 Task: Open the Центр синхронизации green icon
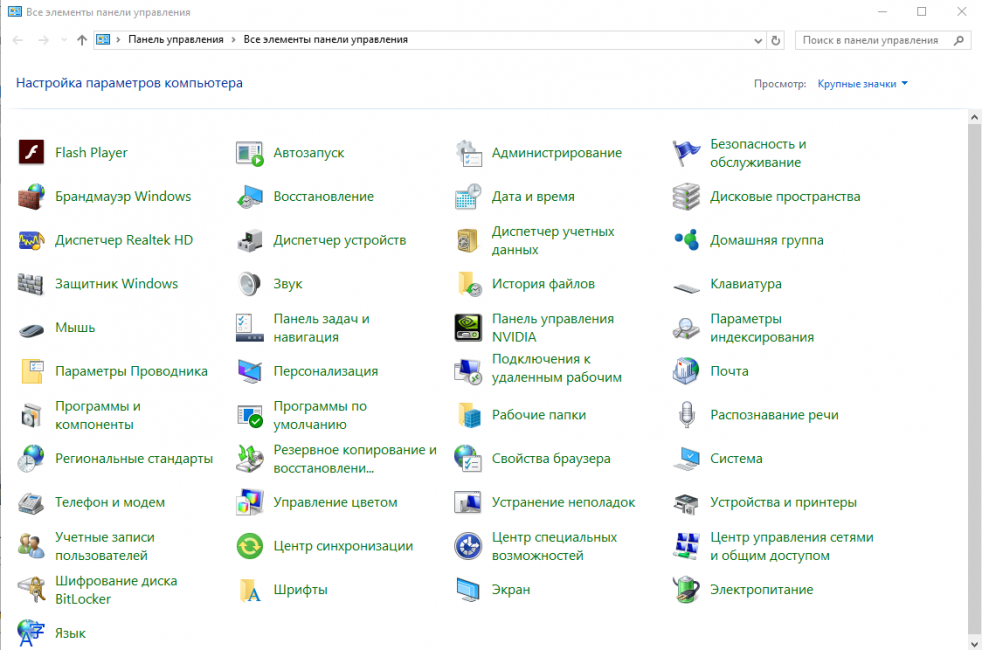pyautogui.click(x=249, y=546)
